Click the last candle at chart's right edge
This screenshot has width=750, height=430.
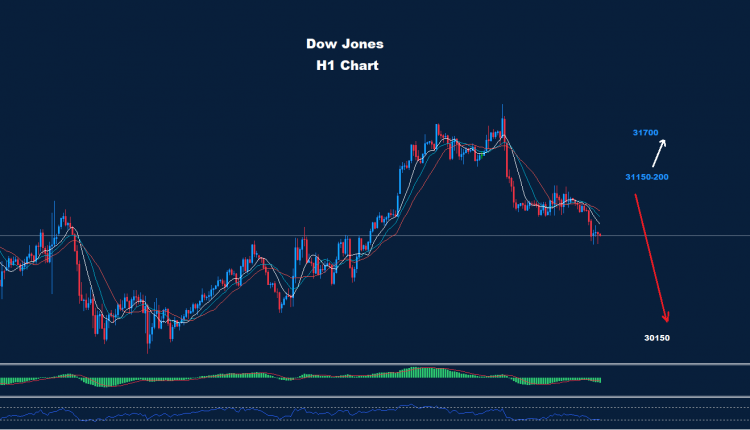coord(599,235)
